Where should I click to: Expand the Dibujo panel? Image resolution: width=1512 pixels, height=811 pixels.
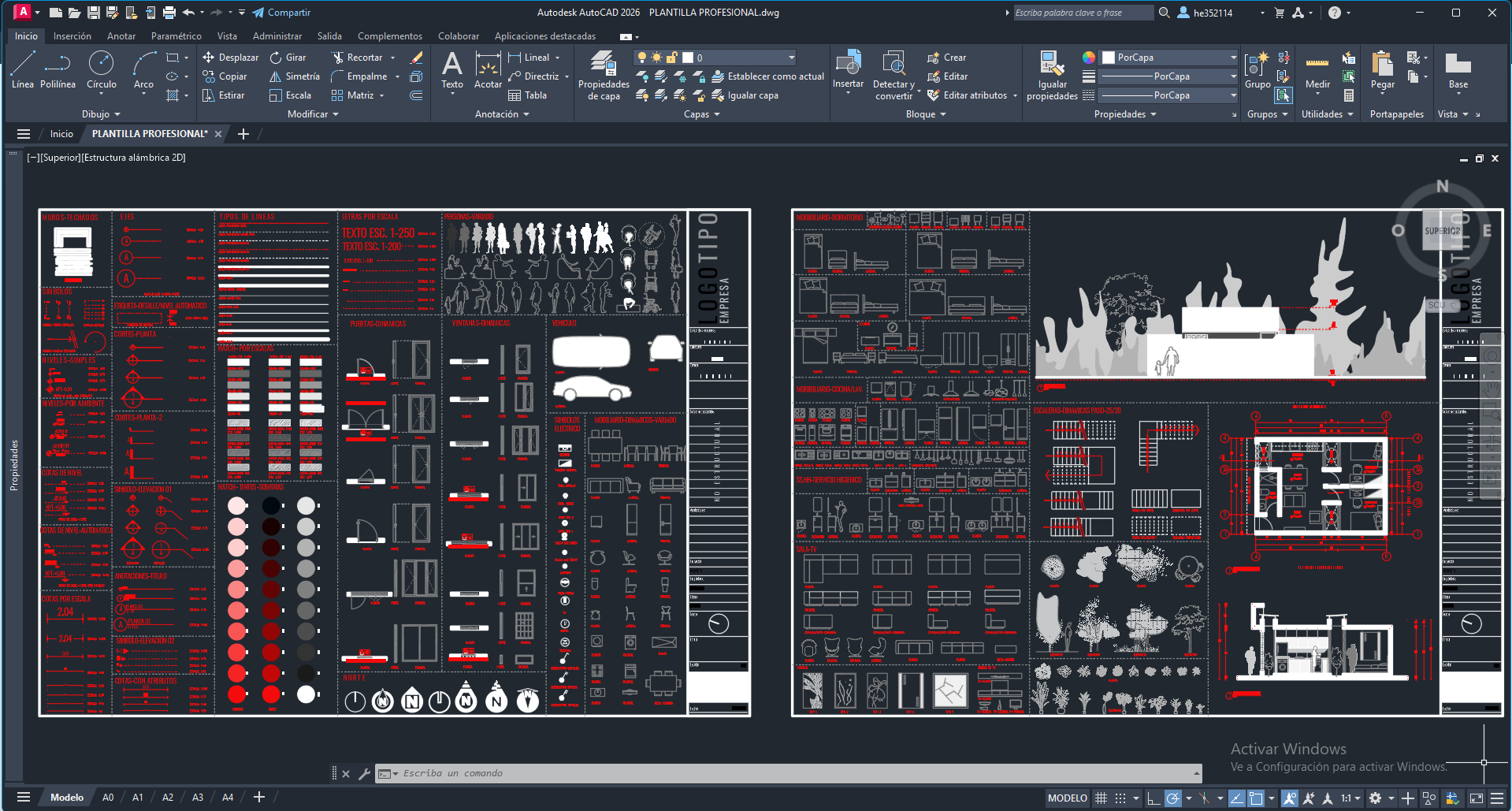click(101, 114)
